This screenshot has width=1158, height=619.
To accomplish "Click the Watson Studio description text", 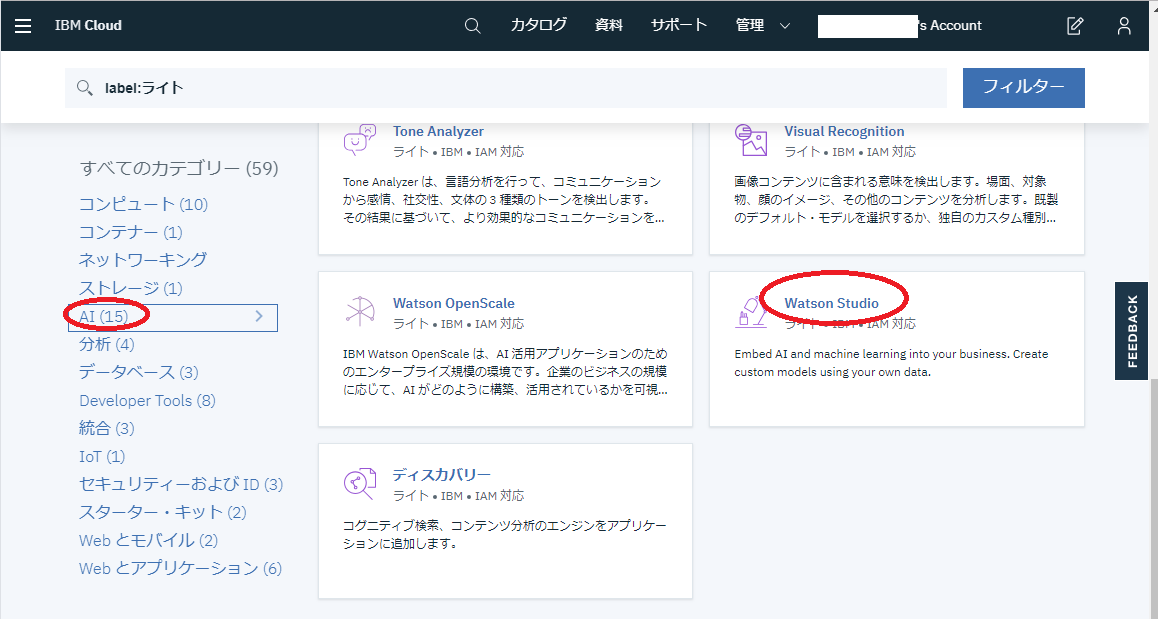I will [x=891, y=363].
